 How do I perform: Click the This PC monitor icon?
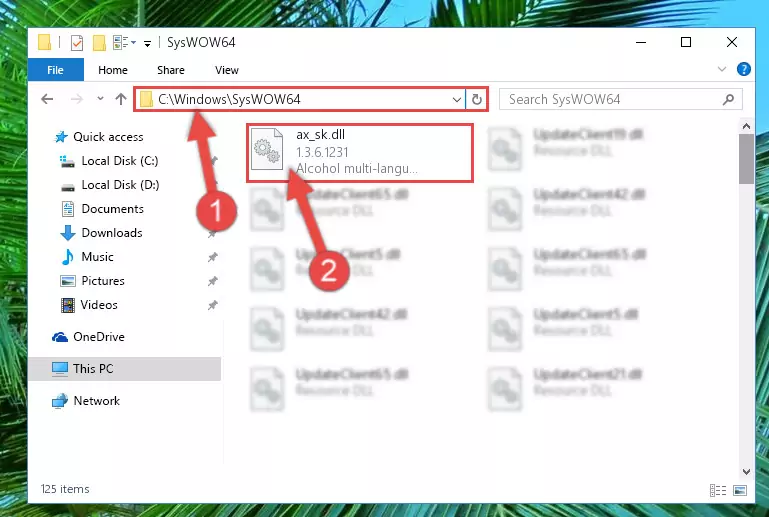(x=60, y=369)
